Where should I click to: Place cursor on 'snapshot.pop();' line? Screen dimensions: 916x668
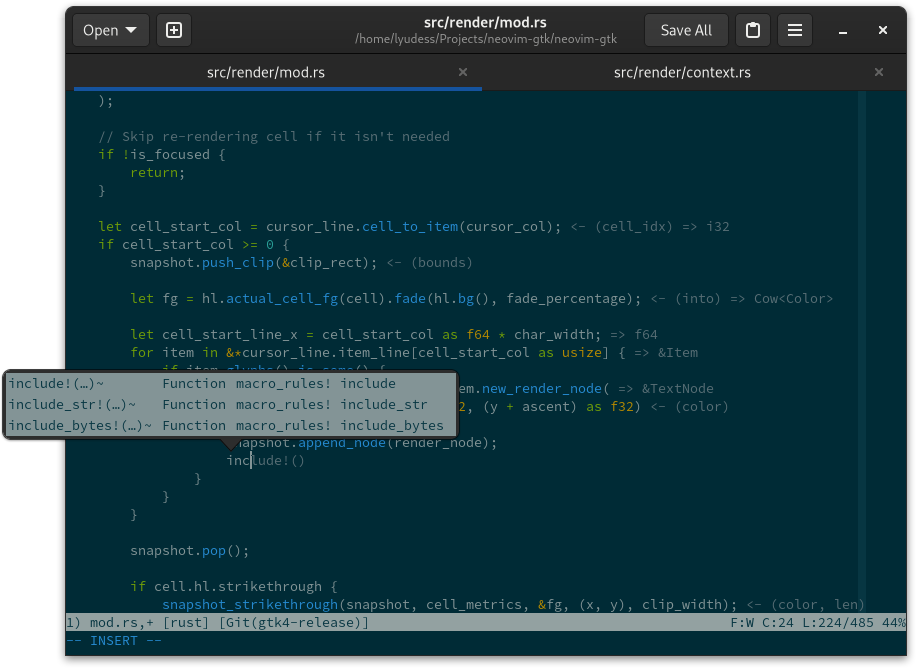(189, 551)
